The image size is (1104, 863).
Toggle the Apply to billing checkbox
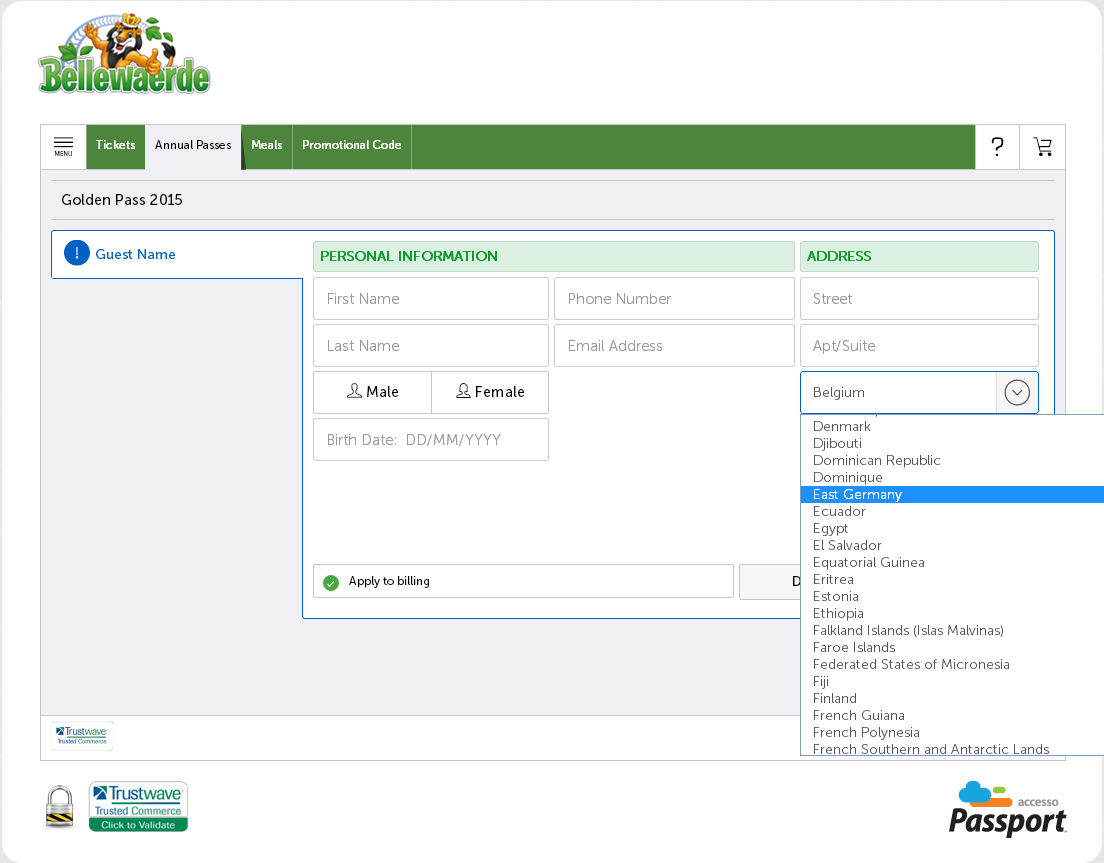click(332, 582)
